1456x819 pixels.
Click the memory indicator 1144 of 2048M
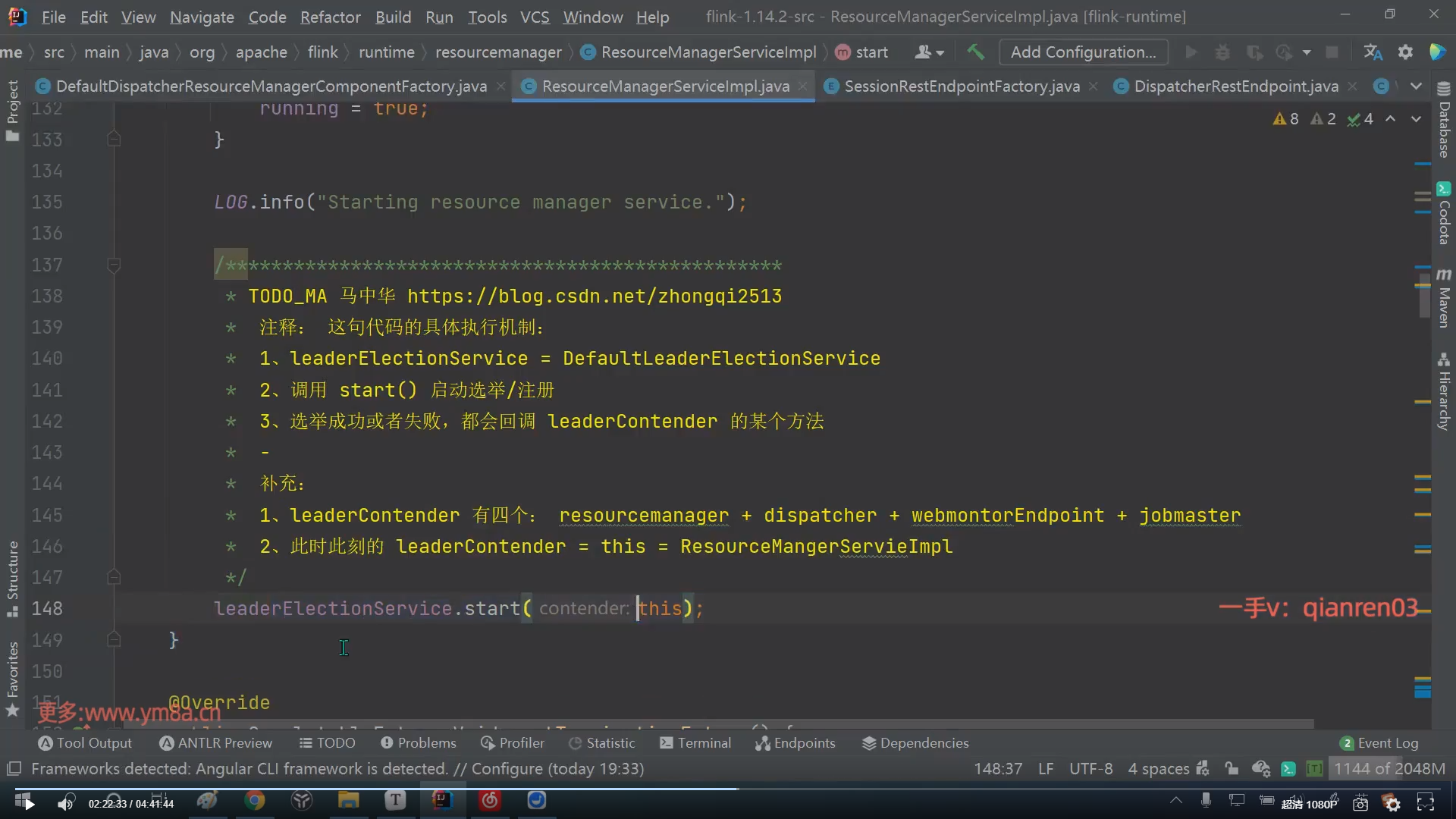[1389, 769]
